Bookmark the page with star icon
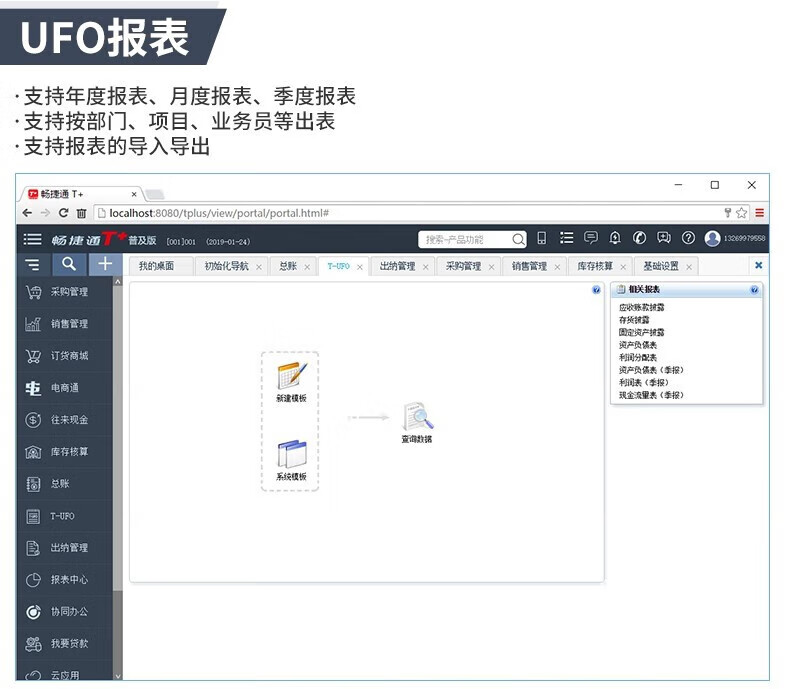The width and height of the screenshot is (790, 689). pos(741,213)
